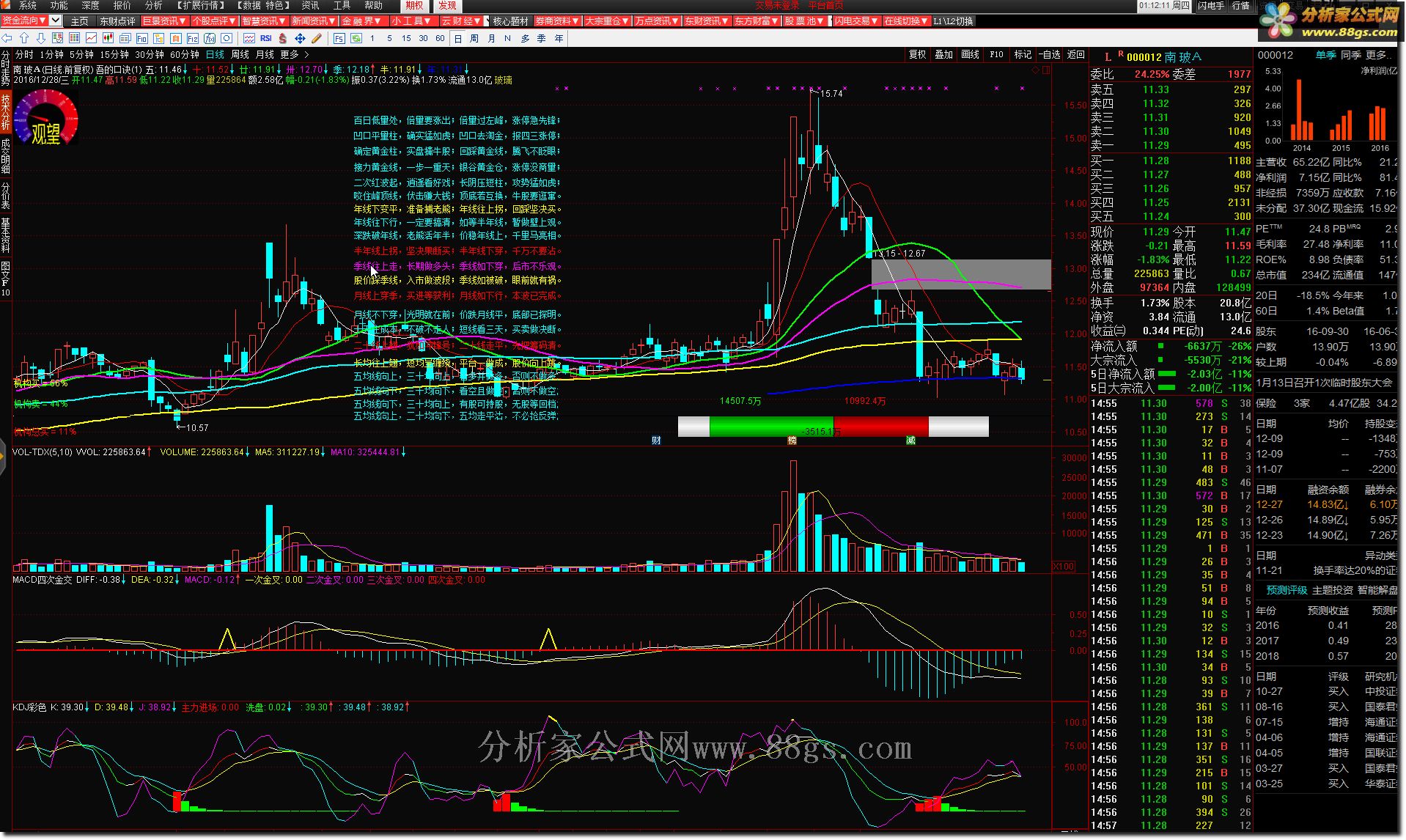
Task: Click the wave indicator toolbar icon
Action: [249, 38]
